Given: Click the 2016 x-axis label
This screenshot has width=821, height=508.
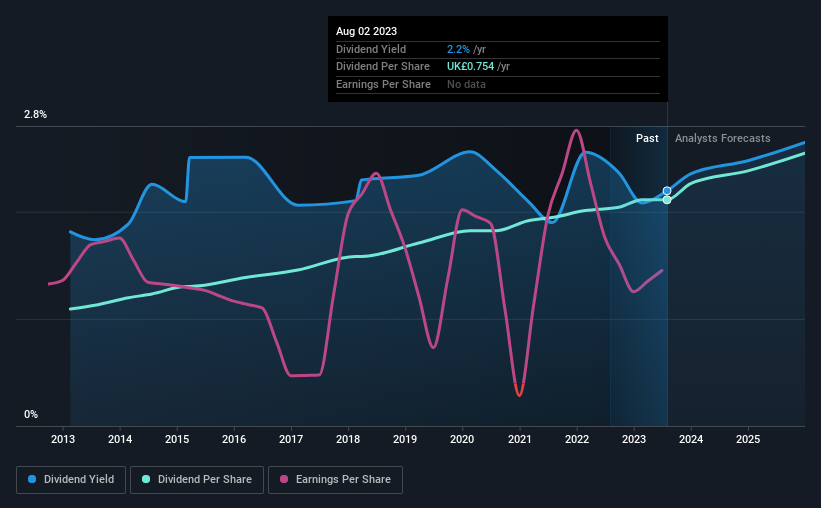Looking at the screenshot, I should click(x=234, y=439).
